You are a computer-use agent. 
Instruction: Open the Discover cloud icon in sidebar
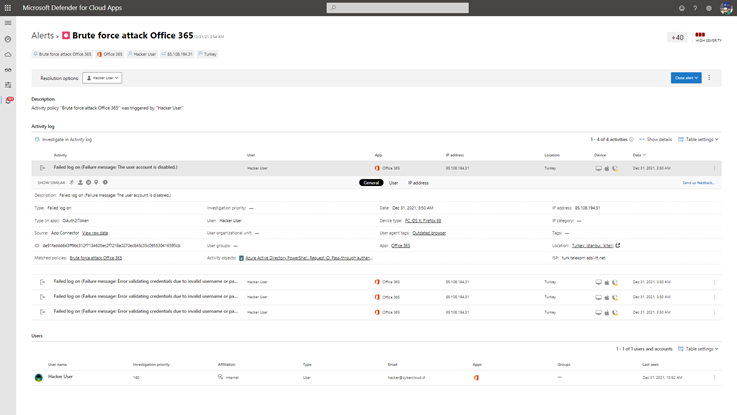[8, 55]
